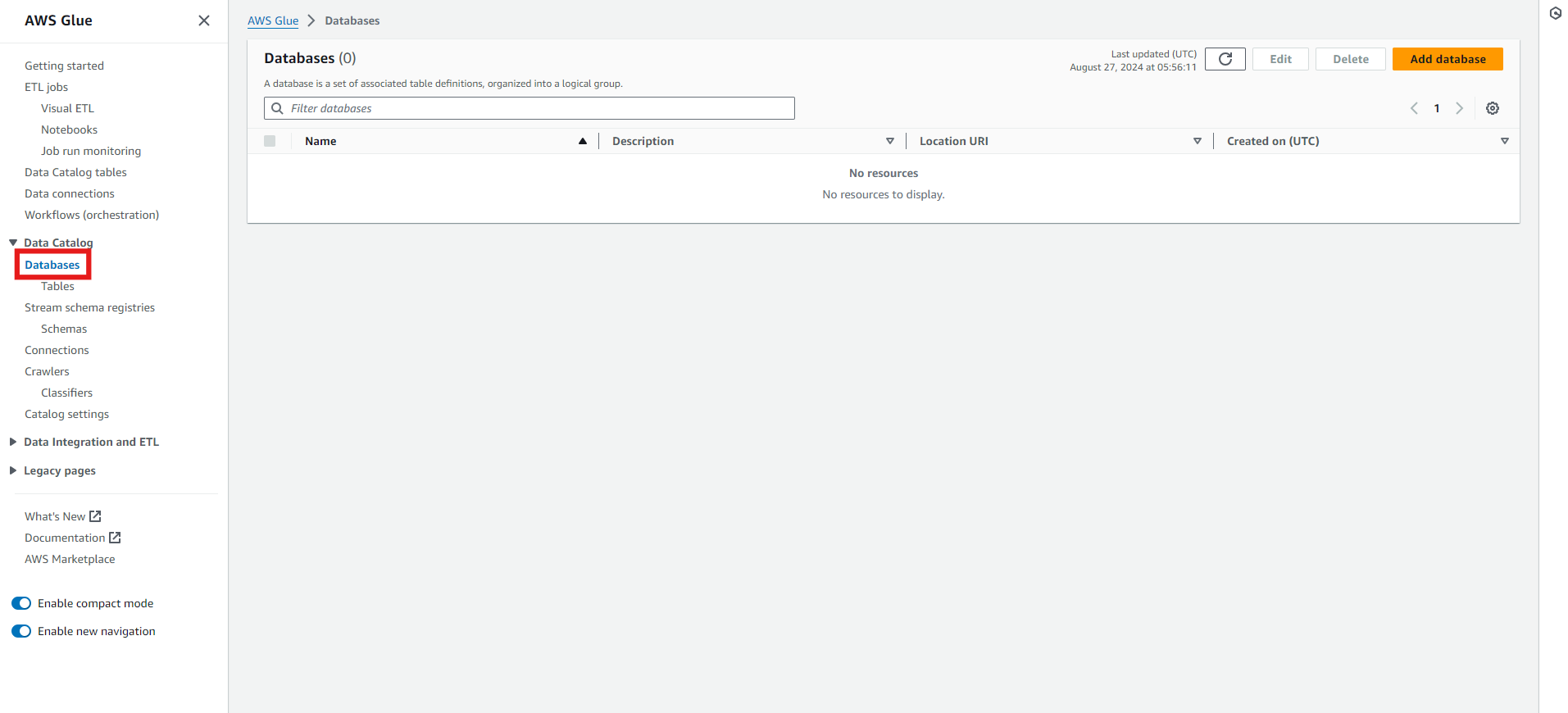Open Workflows (orchestration)
Viewport: 1568px width, 713px height.
[x=92, y=215]
